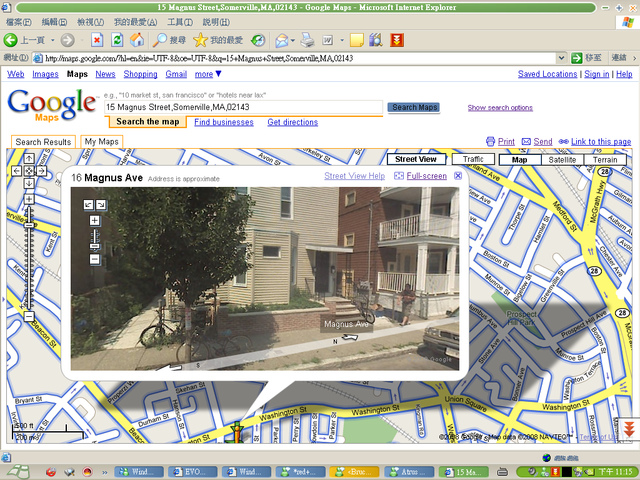This screenshot has height=480, width=640.
Task: Switch to Search Results tab
Action: click(43, 142)
